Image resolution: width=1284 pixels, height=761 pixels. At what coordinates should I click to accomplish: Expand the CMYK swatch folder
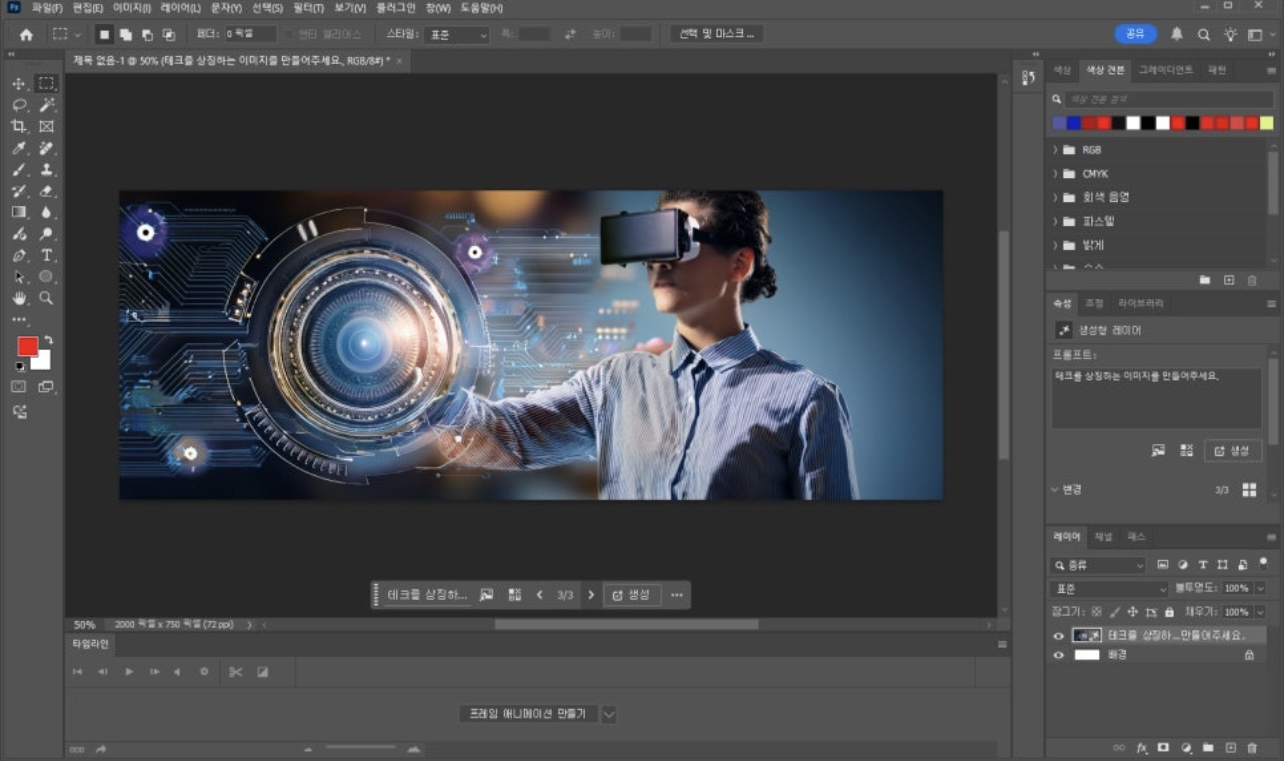click(x=1055, y=174)
